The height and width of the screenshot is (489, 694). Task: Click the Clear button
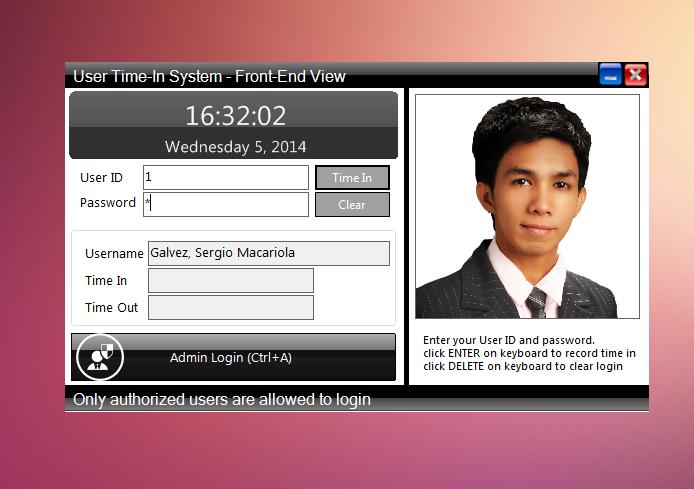352,204
